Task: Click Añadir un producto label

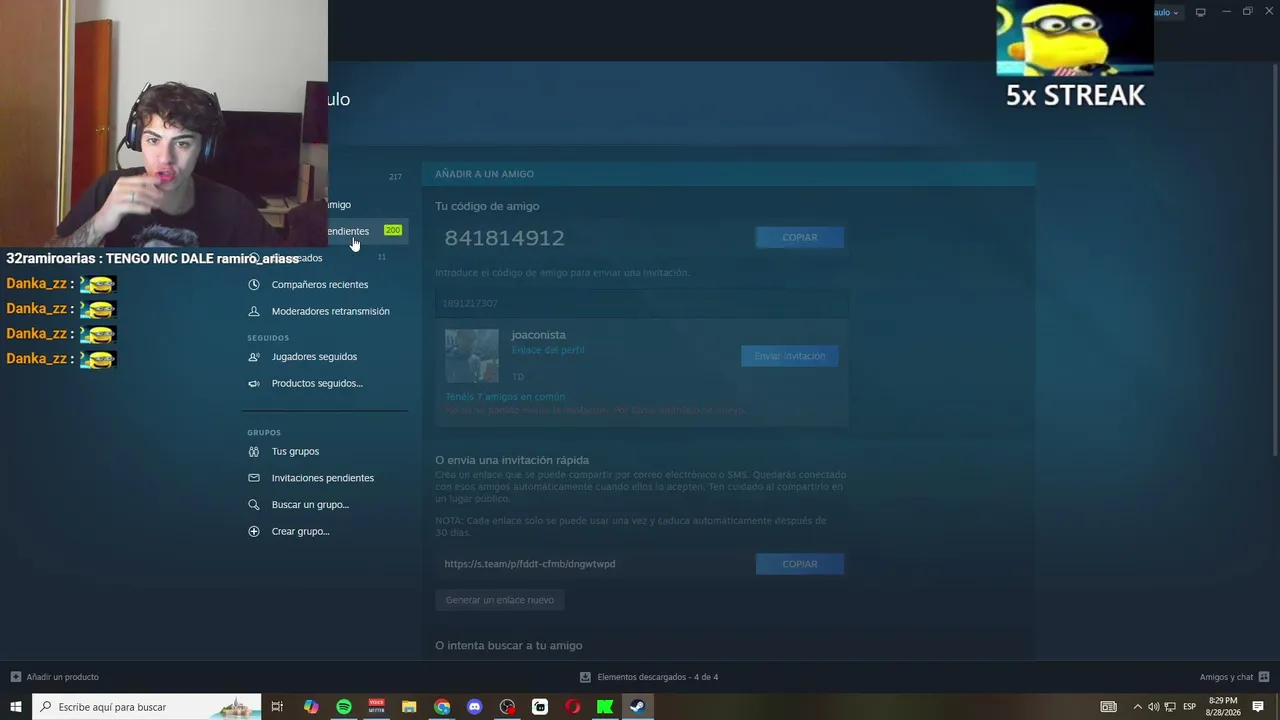Action: pos(62,677)
